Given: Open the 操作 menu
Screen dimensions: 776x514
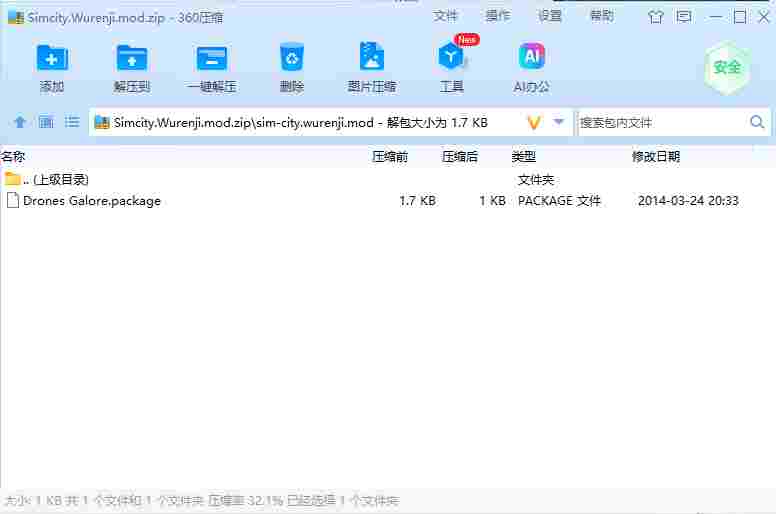Looking at the screenshot, I should 497,16.
